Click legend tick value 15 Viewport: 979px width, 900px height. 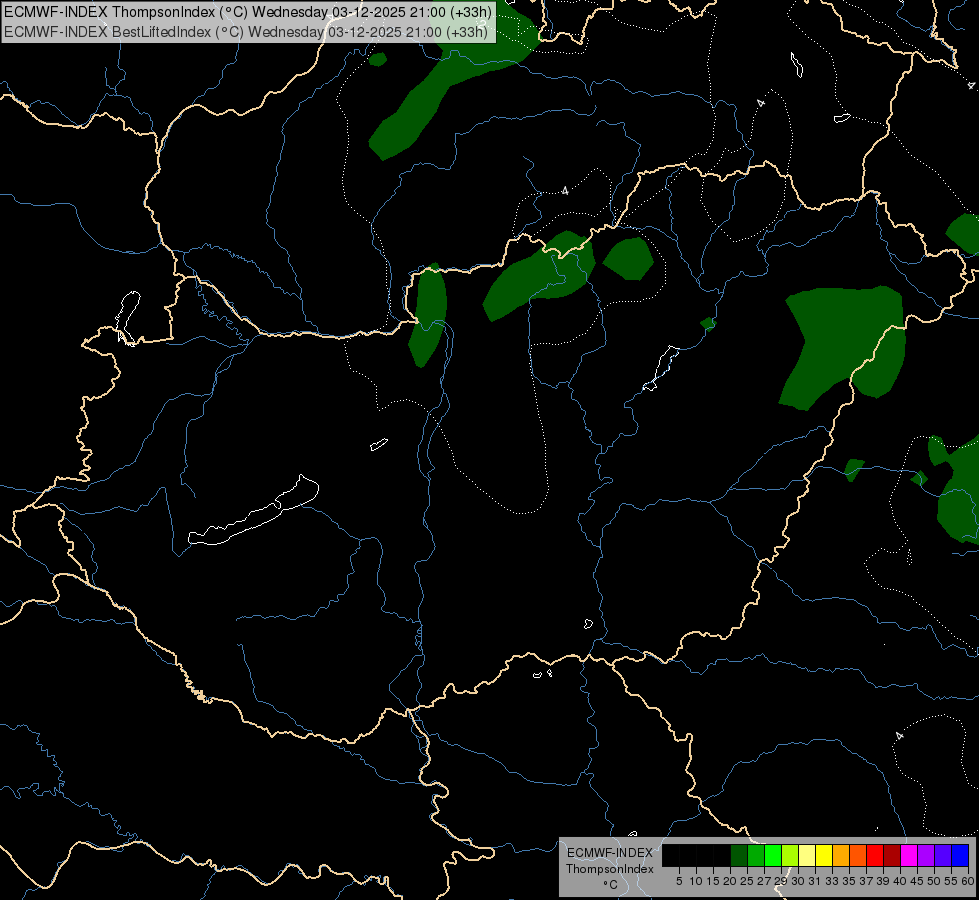[713, 881]
